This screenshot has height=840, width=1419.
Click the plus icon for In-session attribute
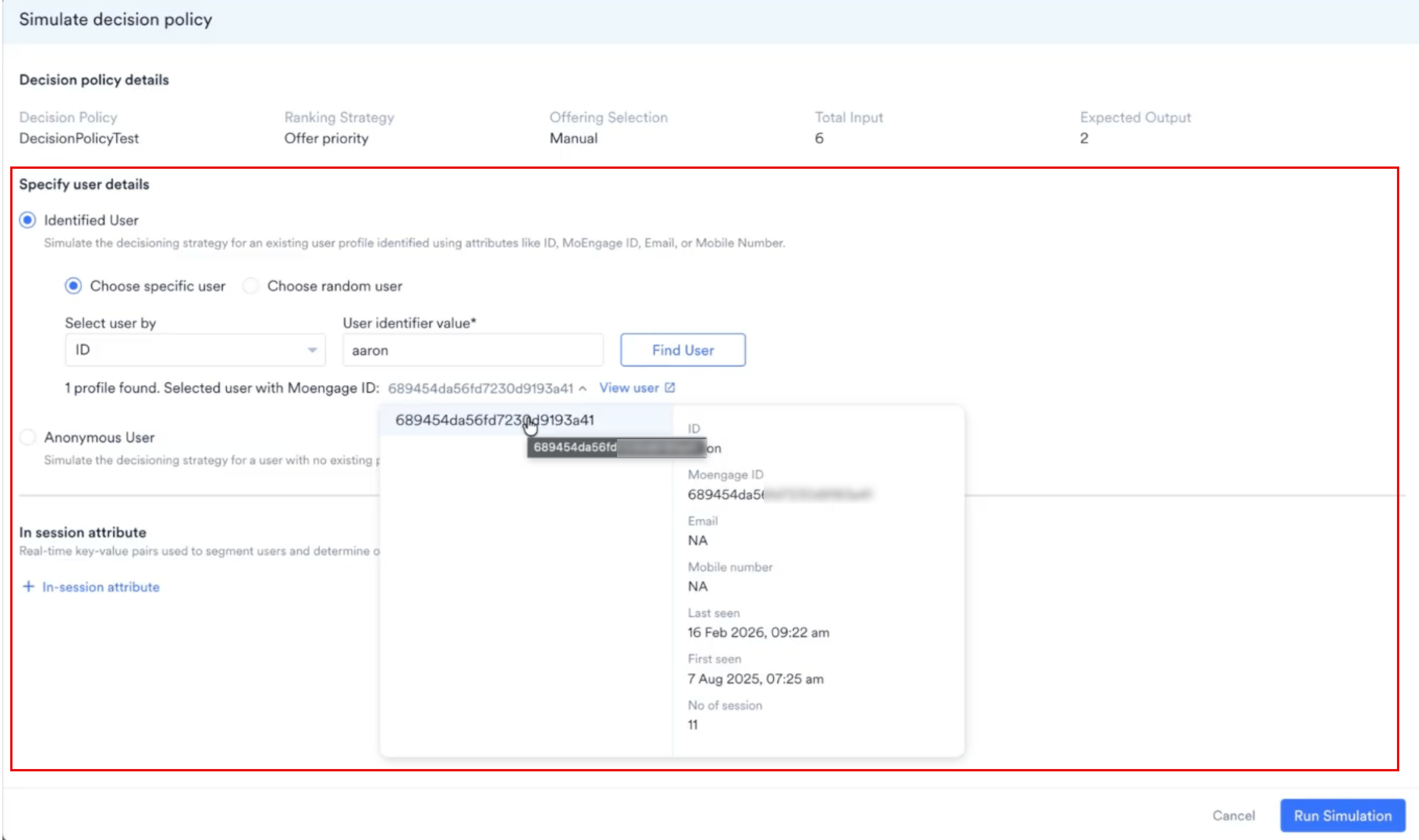(x=27, y=586)
